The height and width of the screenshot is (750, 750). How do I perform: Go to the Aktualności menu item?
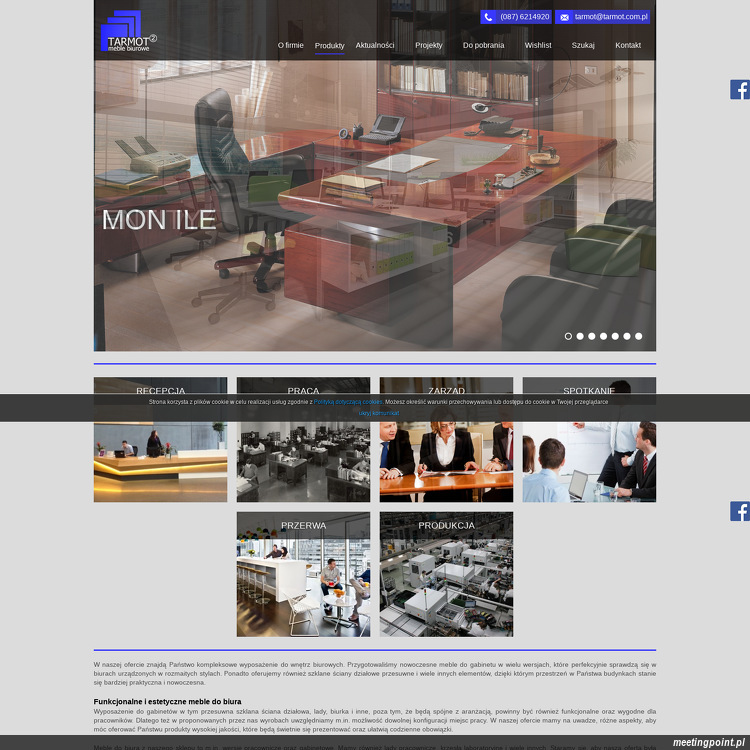pyautogui.click(x=375, y=45)
